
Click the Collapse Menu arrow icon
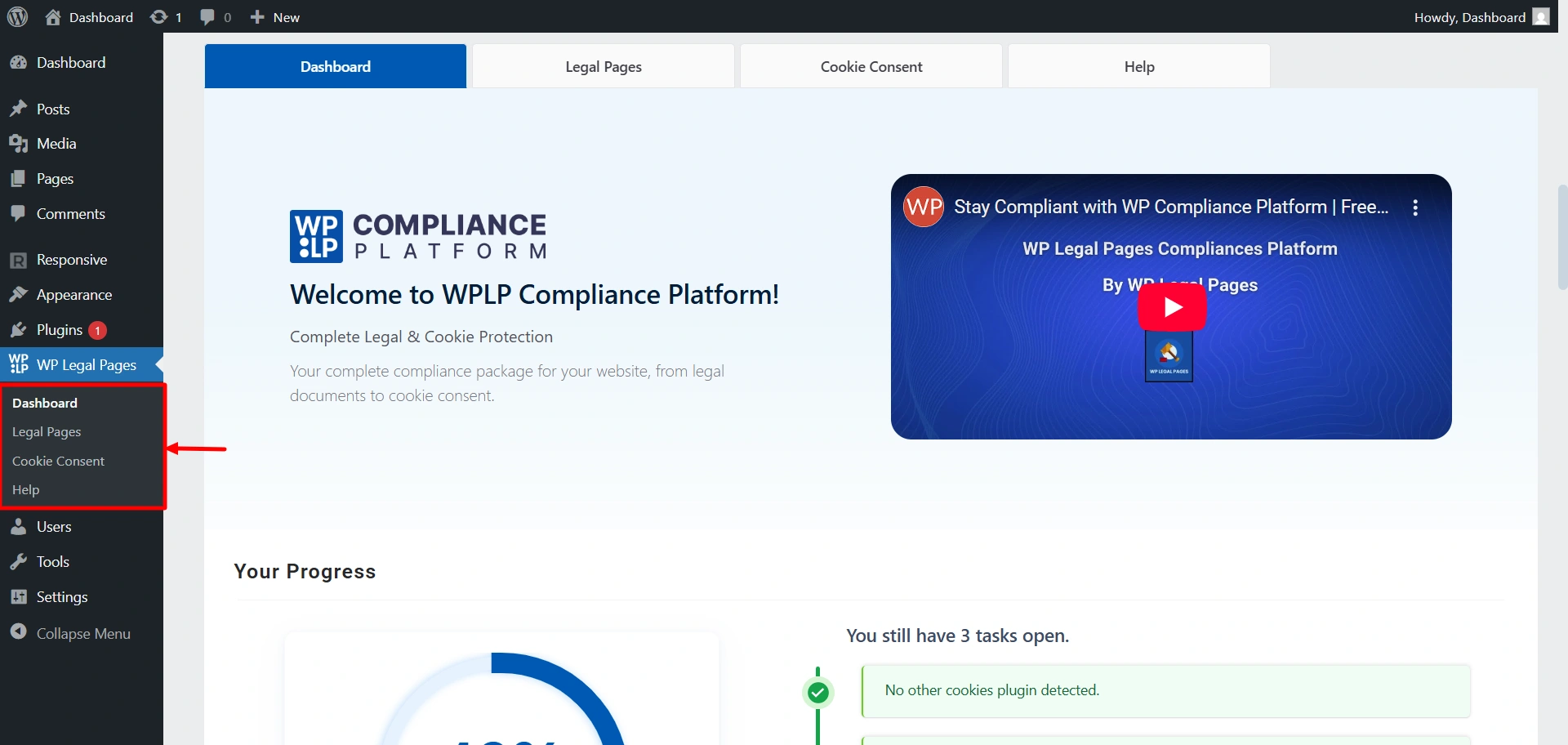[x=18, y=632]
